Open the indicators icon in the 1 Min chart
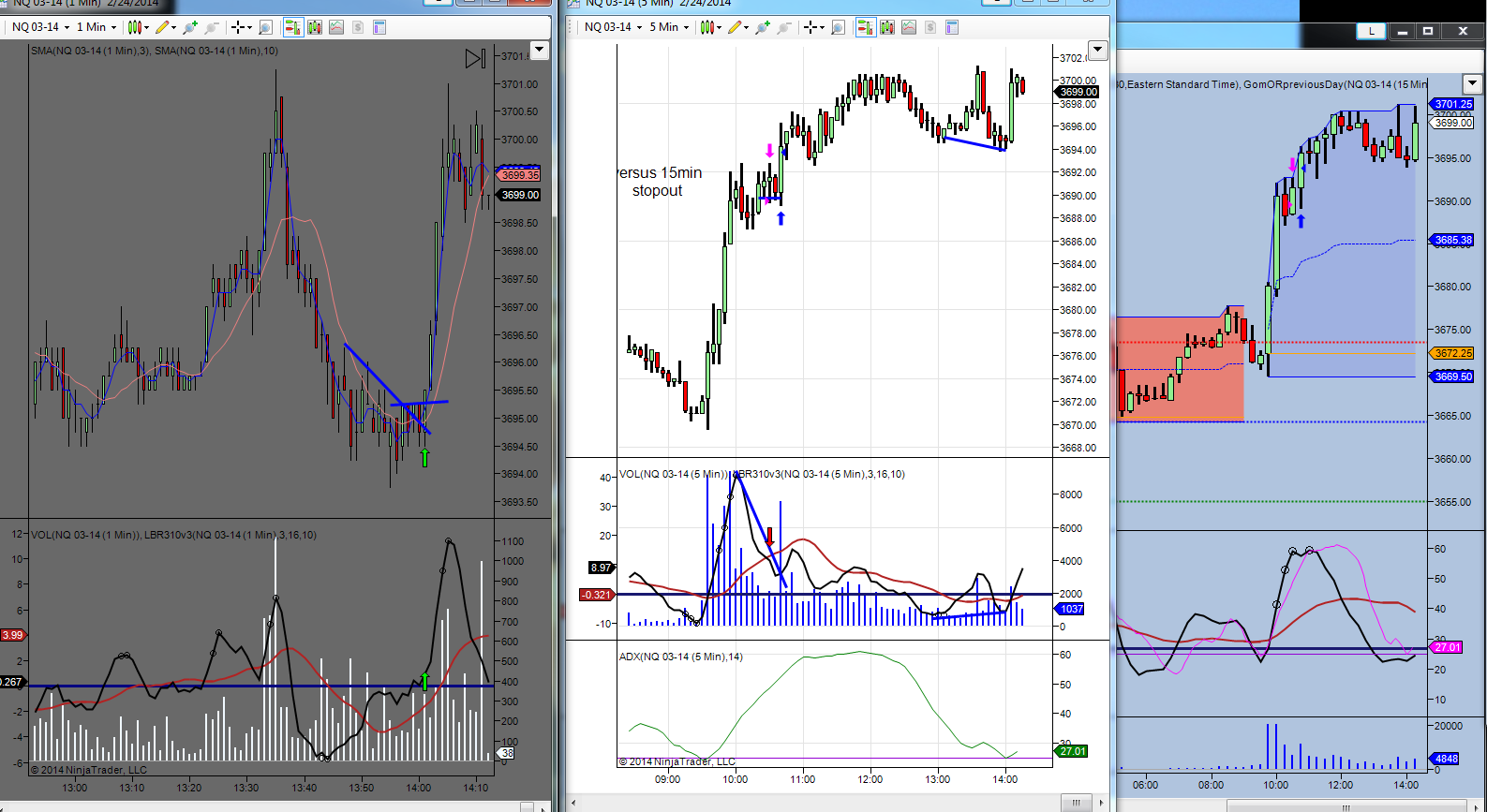This screenshot has height=812, width=1487. tap(336, 27)
